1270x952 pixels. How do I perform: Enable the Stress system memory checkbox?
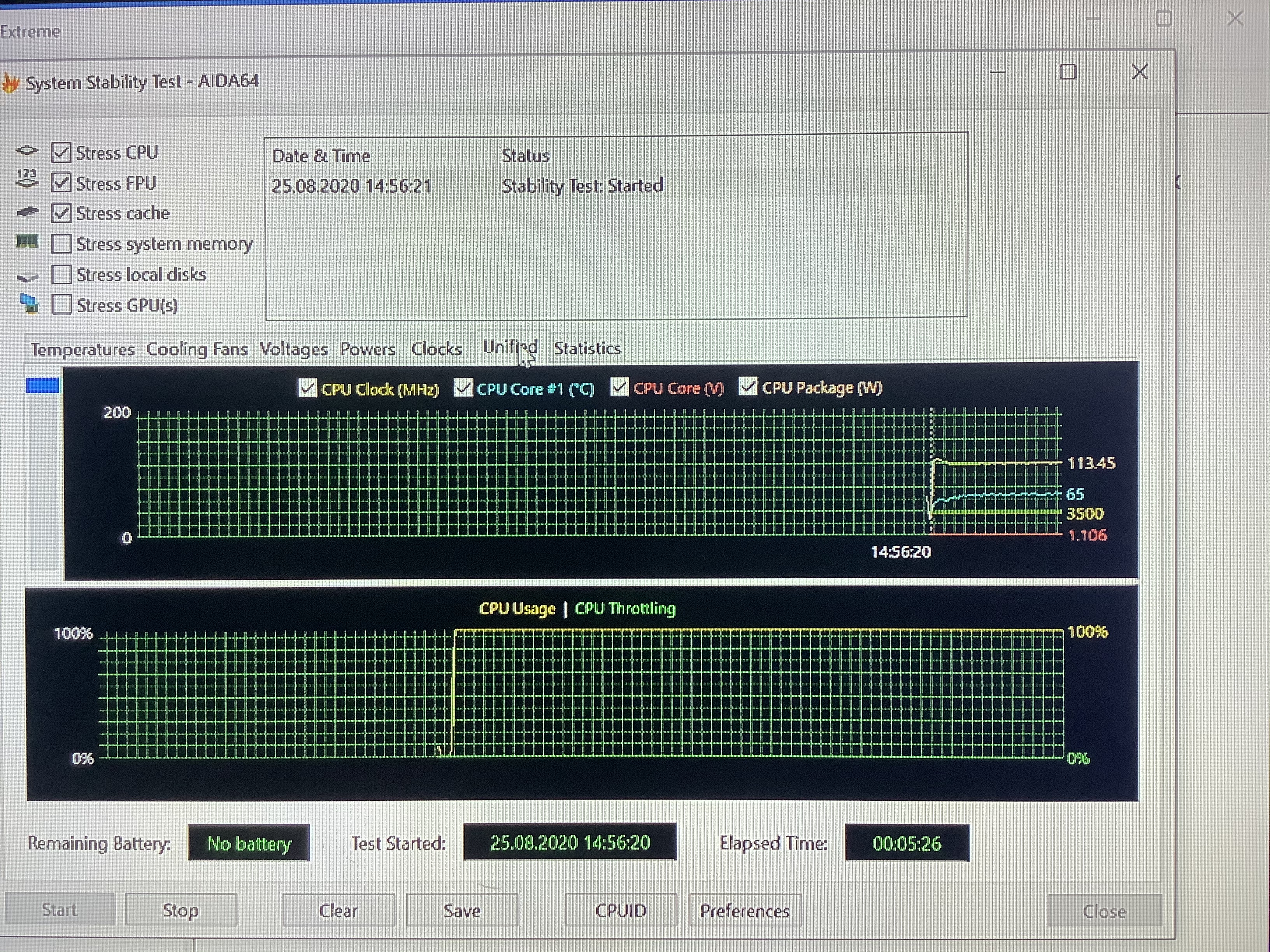61,244
